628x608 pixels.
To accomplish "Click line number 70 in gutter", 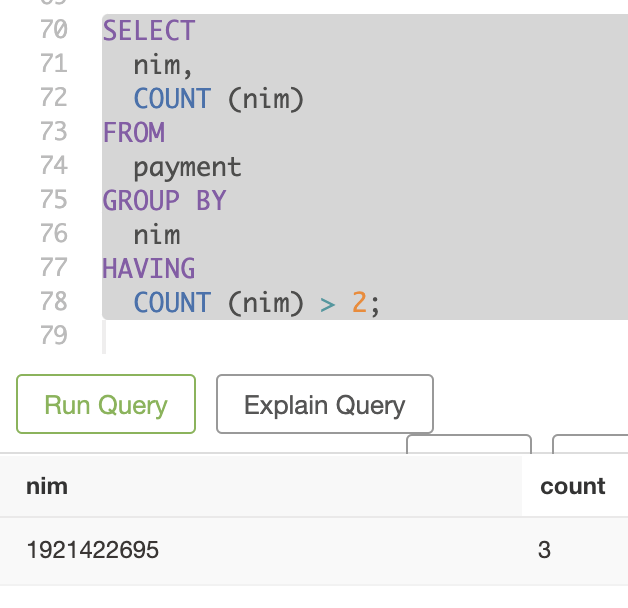I will pos(53,30).
